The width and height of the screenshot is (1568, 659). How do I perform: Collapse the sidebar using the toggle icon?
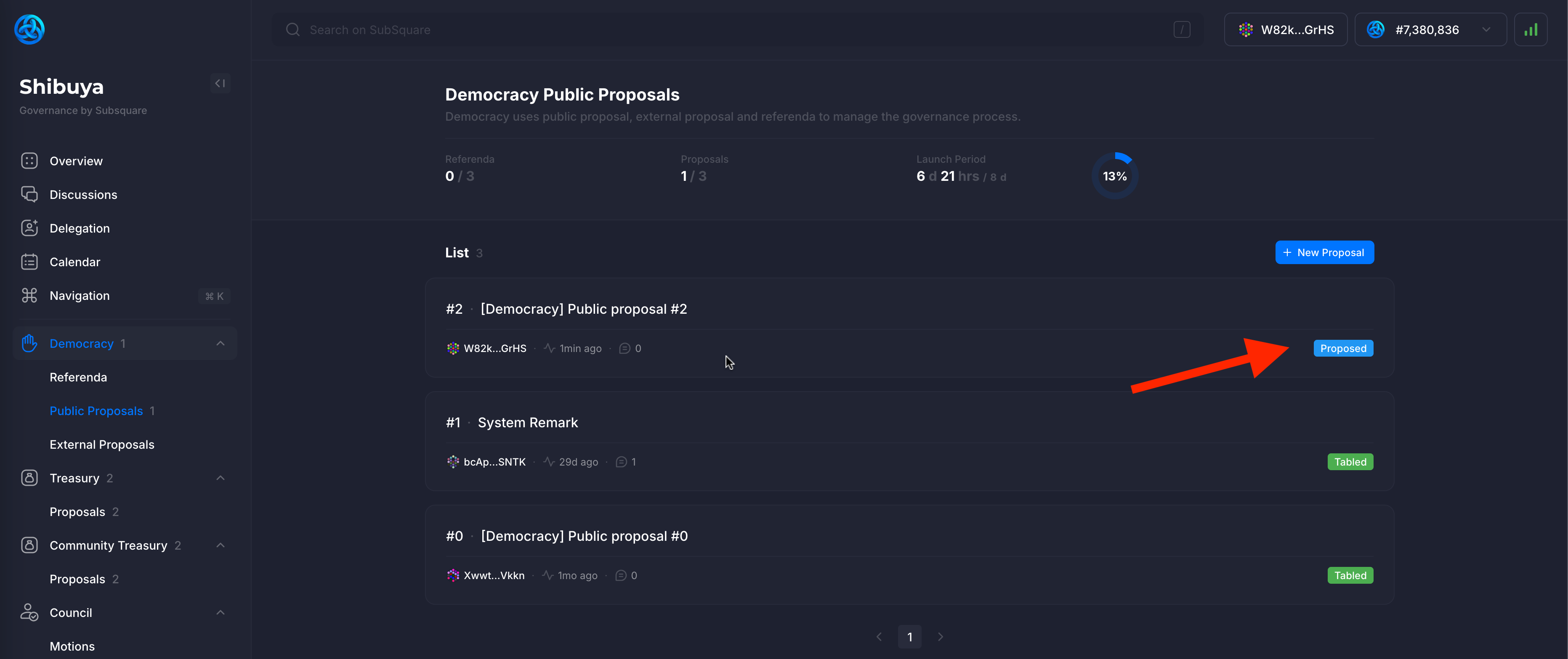pyautogui.click(x=220, y=83)
